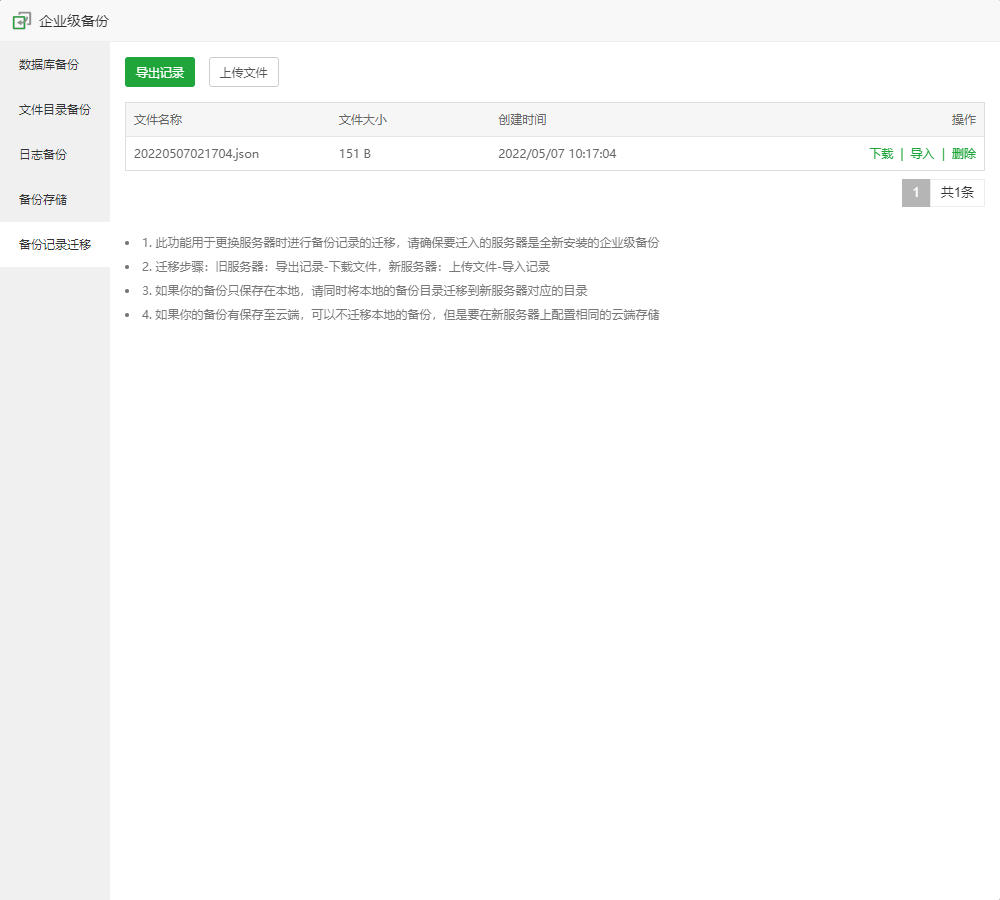Click the 2022/05/07 10:17:04 timestamp cell
Screen dimensions: 1000x900
tap(557, 154)
